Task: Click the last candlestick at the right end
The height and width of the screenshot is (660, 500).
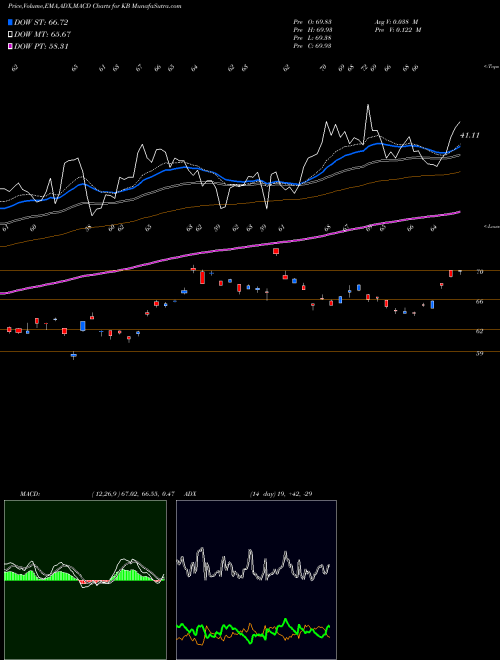Action: (460, 272)
